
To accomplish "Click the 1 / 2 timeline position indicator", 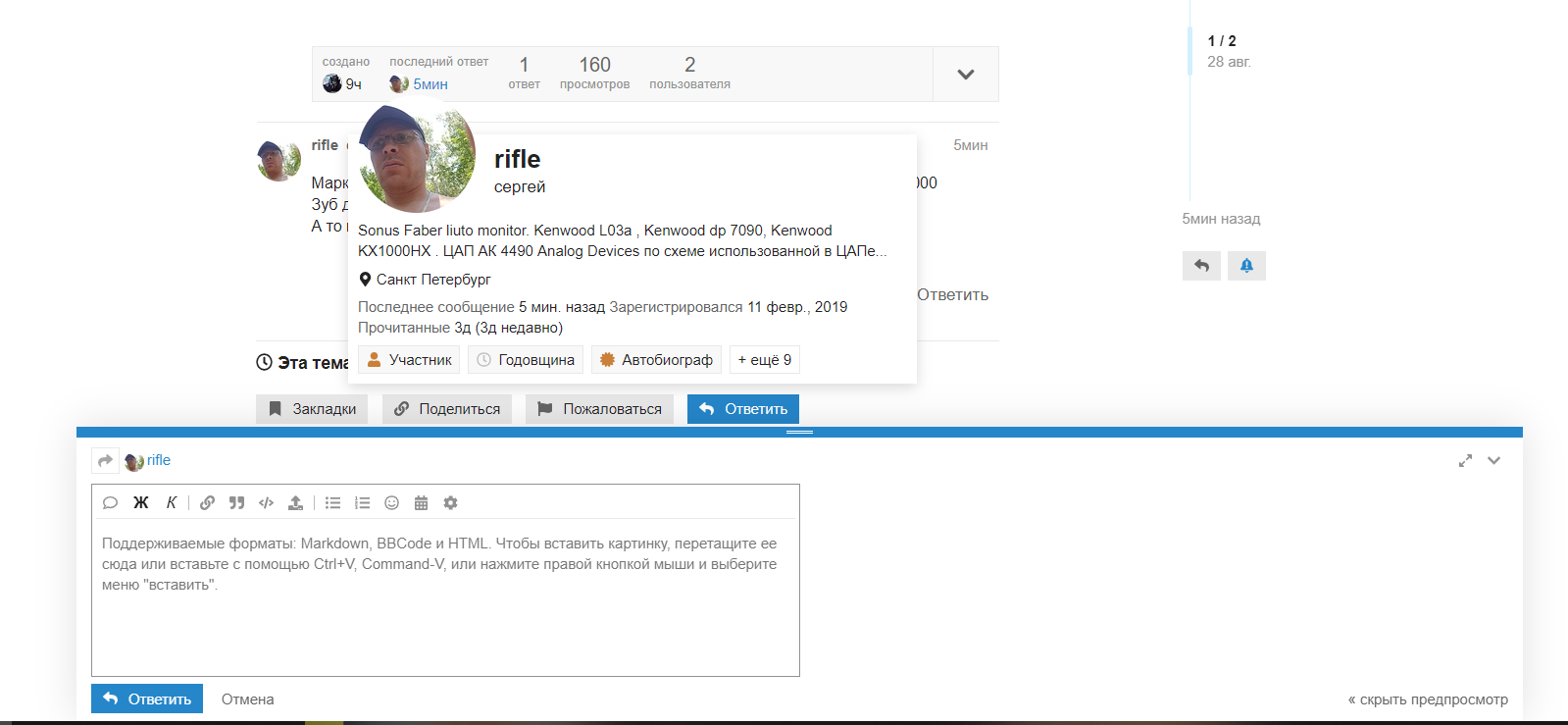I will pyautogui.click(x=1222, y=41).
